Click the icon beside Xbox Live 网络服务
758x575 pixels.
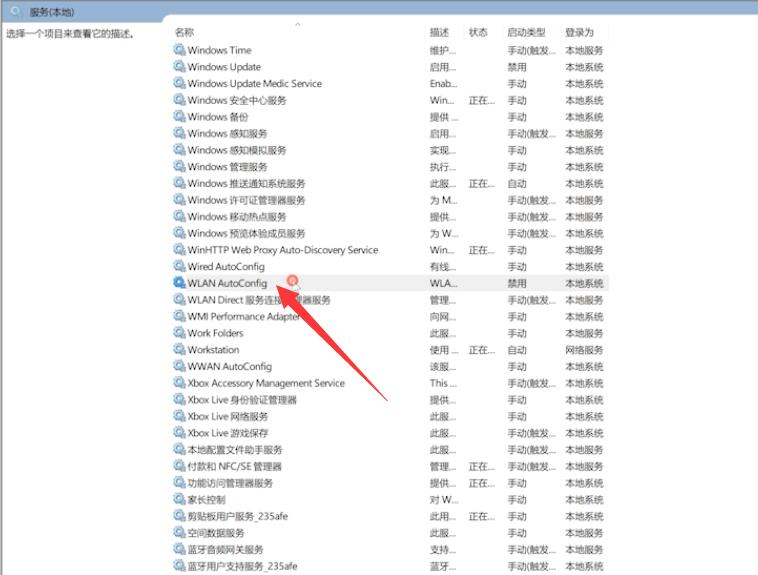point(179,416)
